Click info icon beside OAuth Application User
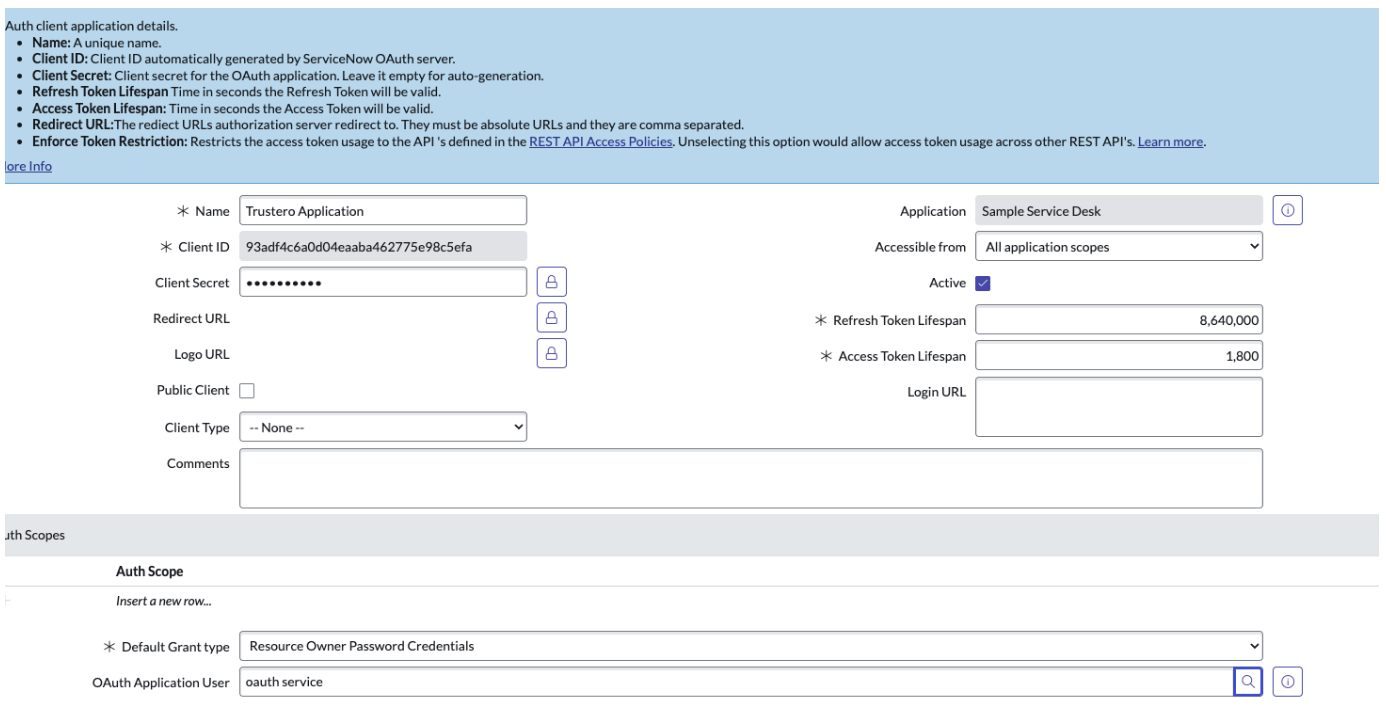Image resolution: width=1386 pixels, height=716 pixels. 1288,682
